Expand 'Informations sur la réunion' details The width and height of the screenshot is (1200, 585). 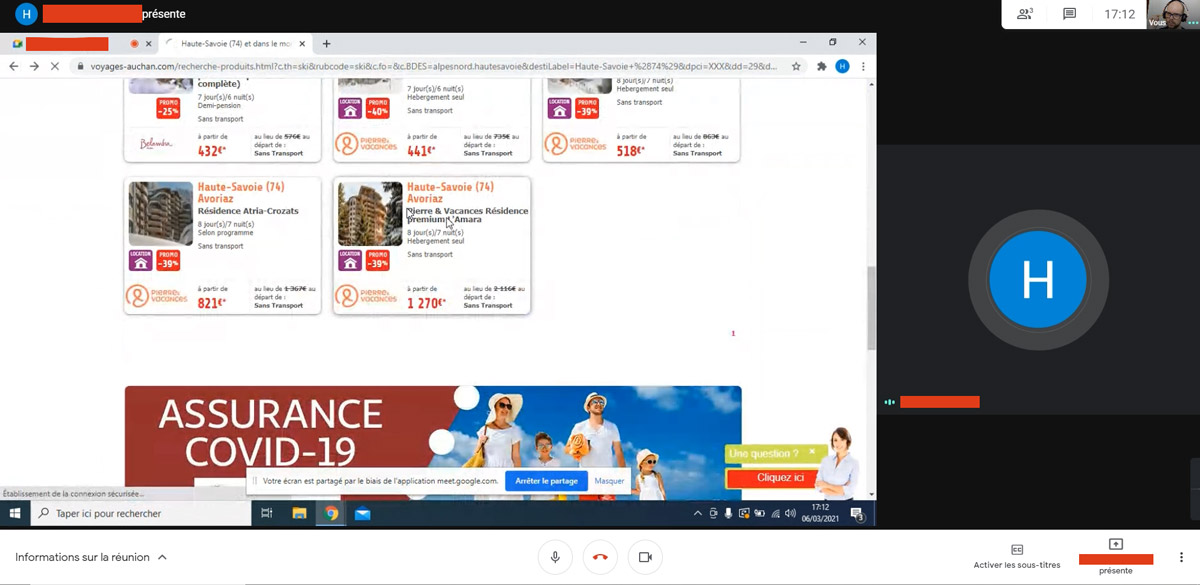91,557
